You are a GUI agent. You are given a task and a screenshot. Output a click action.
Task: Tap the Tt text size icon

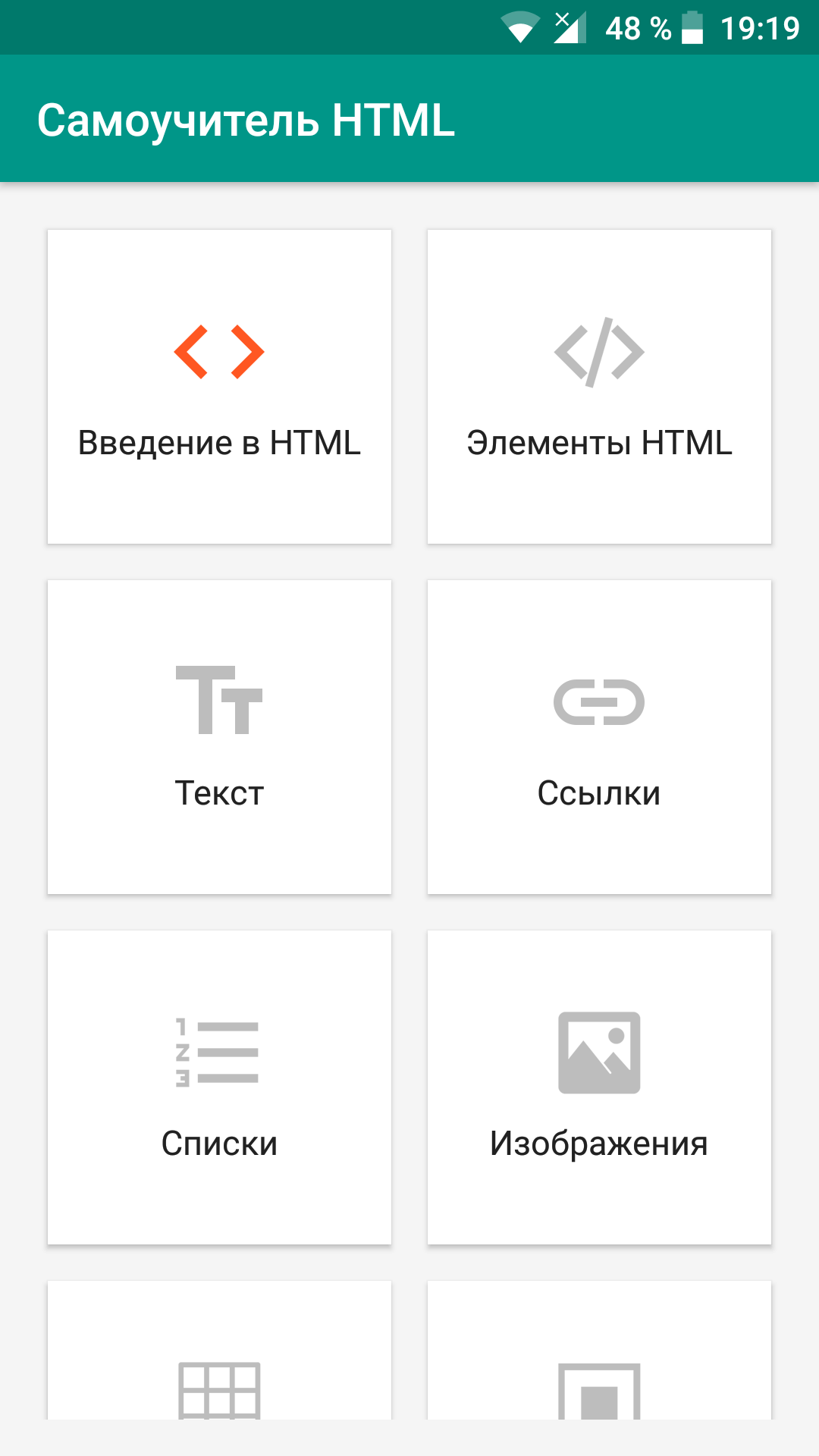(219, 700)
